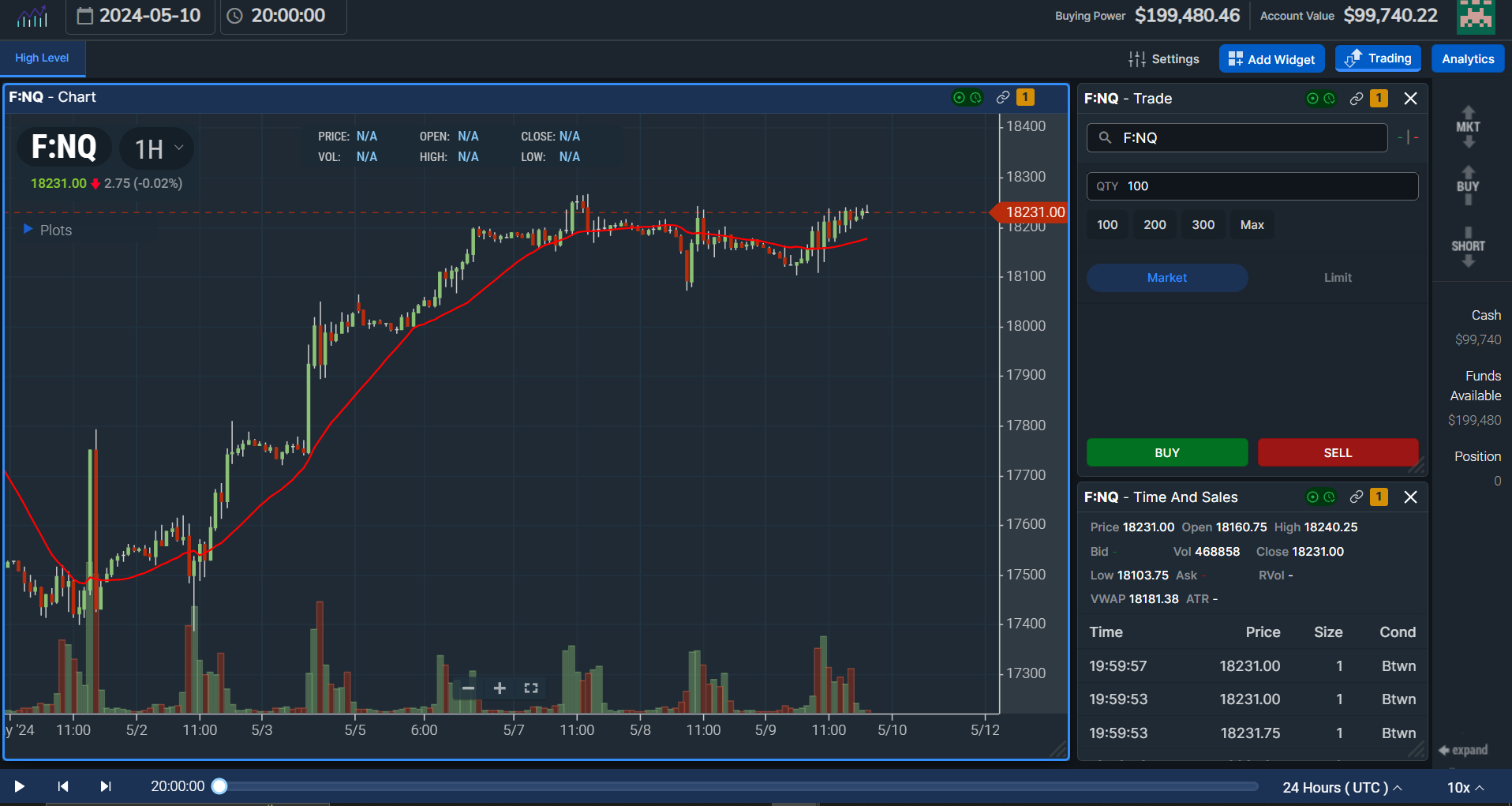Switch the order type to Limit

(1337, 278)
